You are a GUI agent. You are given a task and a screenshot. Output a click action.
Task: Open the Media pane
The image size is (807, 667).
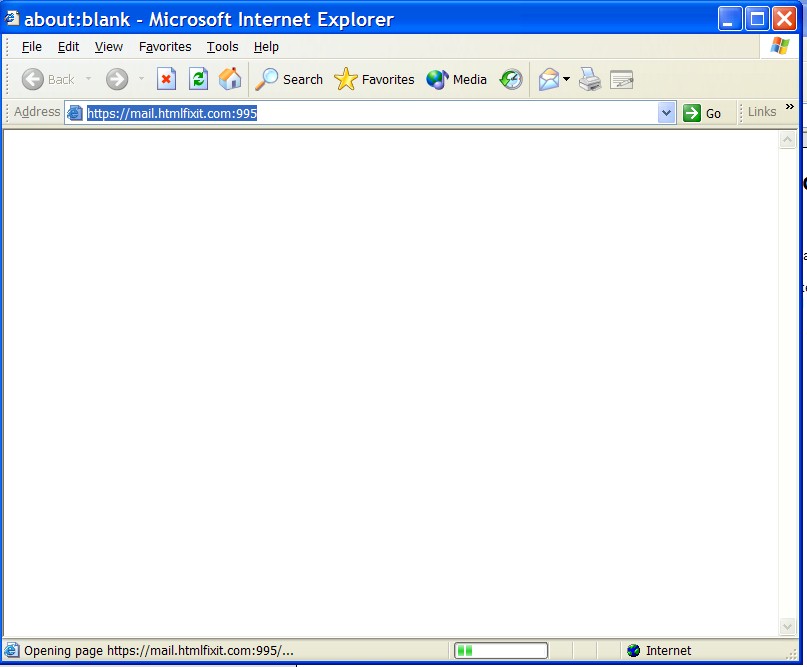(457, 79)
